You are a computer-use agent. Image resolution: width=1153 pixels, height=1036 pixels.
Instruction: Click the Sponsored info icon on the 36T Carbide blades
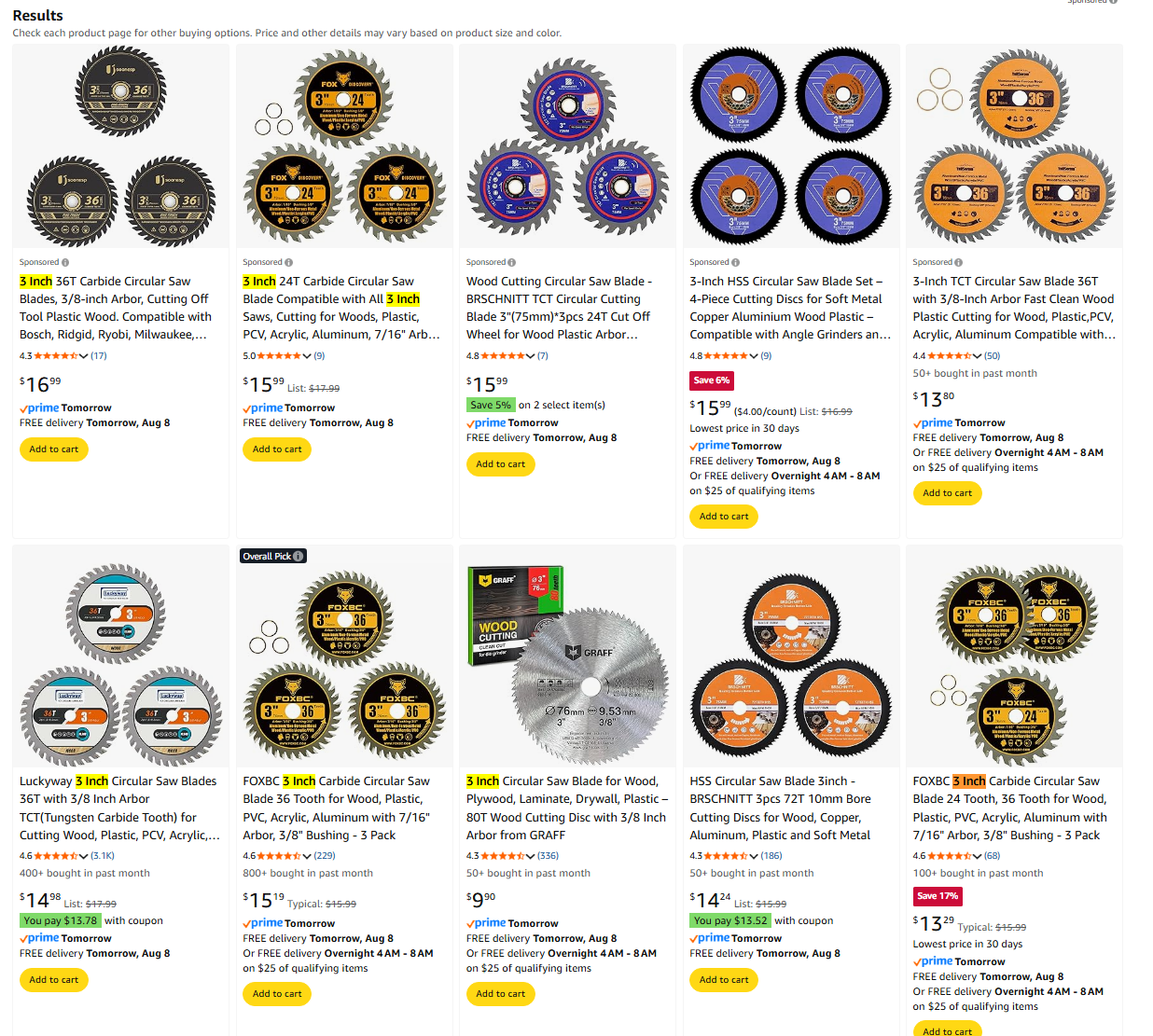(65, 263)
